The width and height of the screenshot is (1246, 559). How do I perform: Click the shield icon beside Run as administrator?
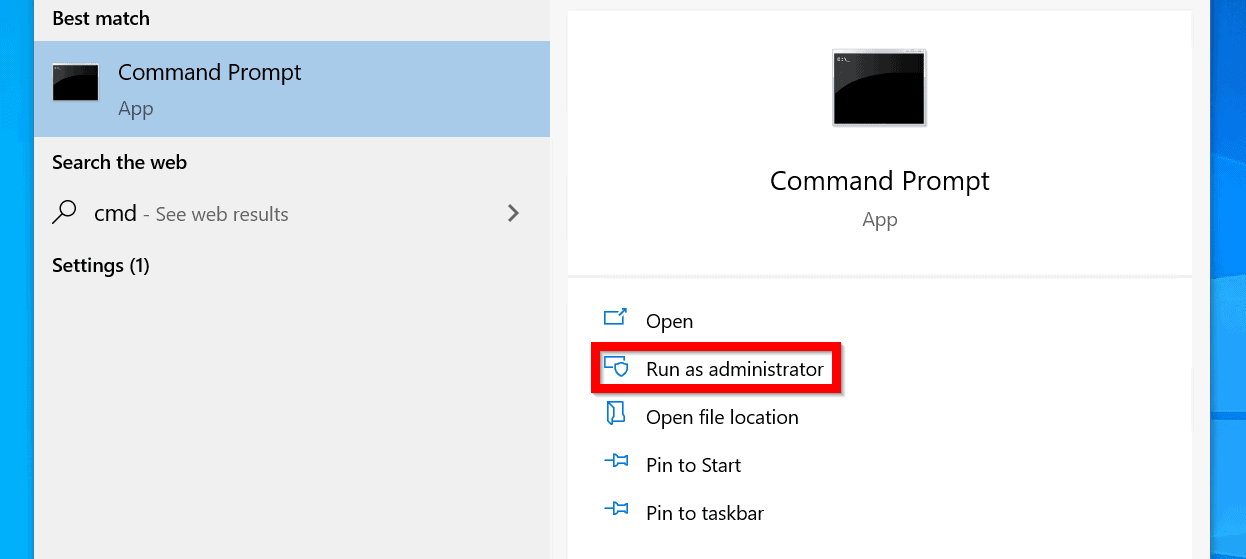click(x=616, y=367)
